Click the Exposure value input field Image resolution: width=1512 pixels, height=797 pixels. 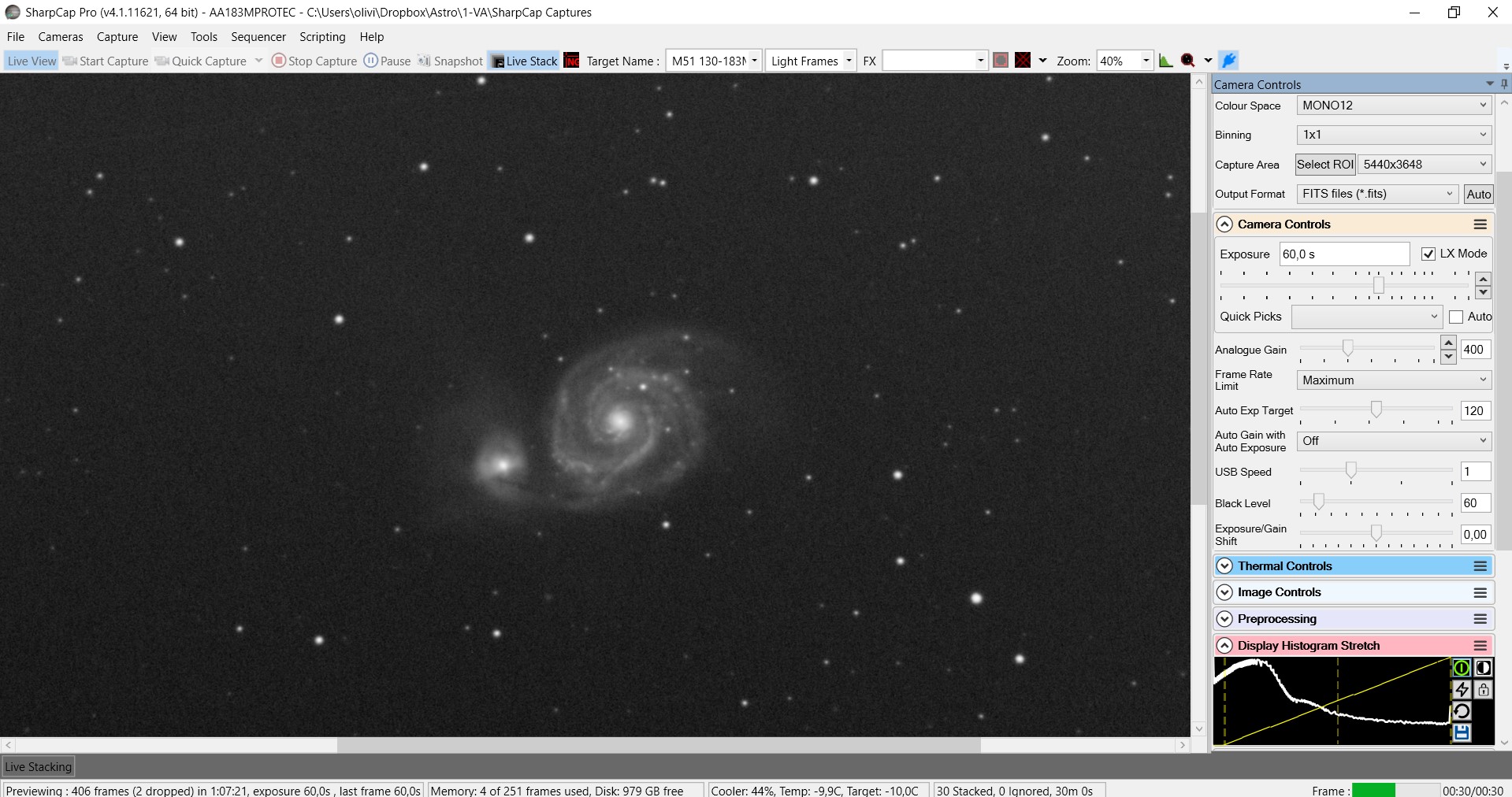(x=1343, y=254)
